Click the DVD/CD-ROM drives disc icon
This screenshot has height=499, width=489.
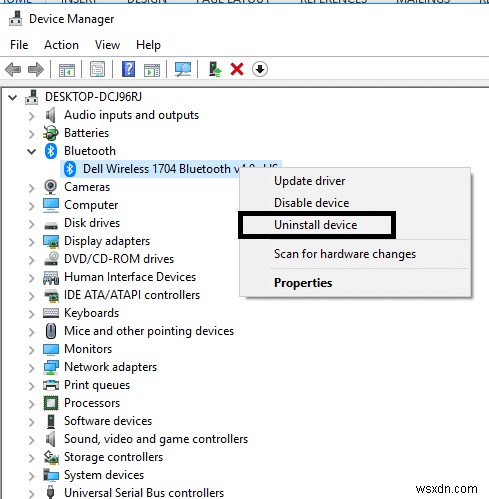click(51, 259)
